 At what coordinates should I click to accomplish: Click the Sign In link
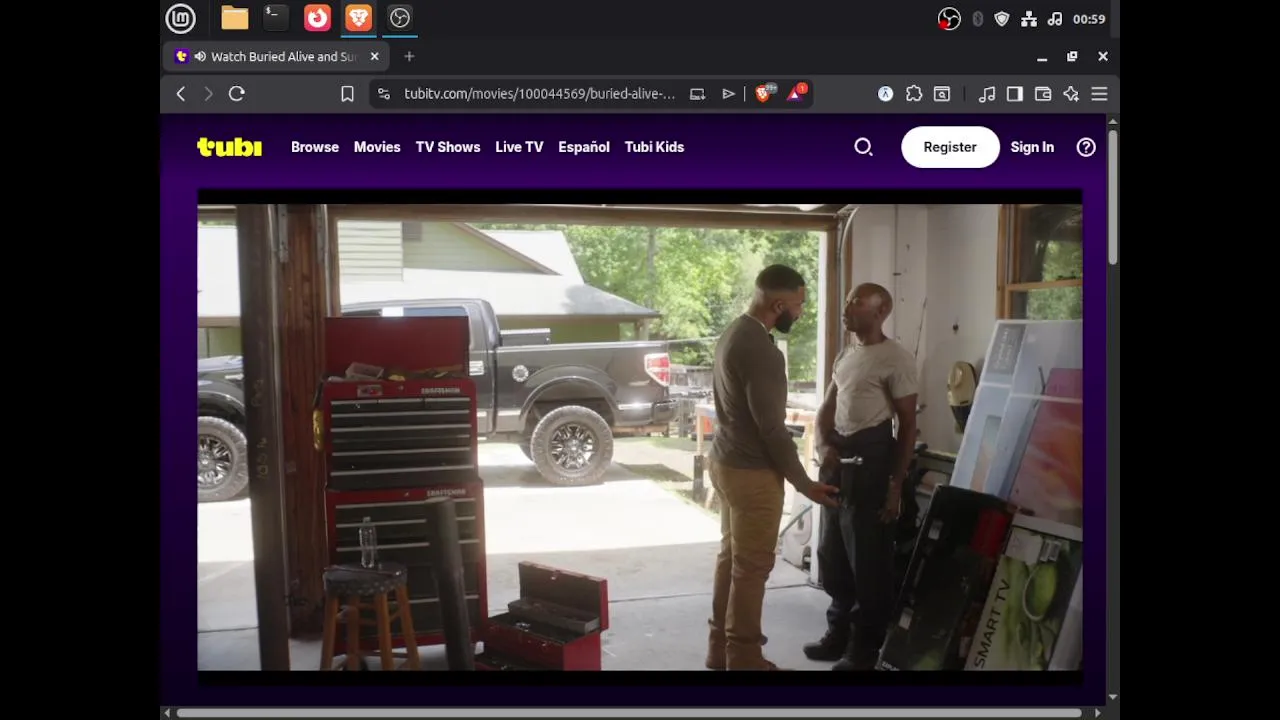tap(1032, 147)
